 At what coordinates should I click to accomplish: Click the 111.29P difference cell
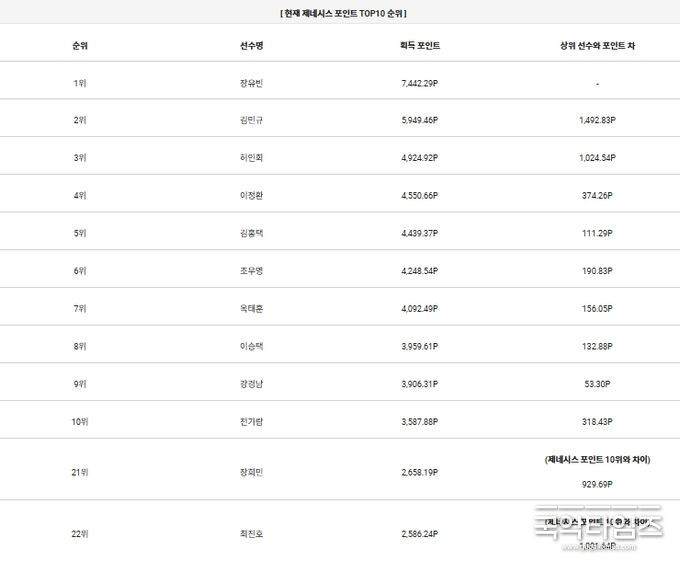tap(597, 233)
